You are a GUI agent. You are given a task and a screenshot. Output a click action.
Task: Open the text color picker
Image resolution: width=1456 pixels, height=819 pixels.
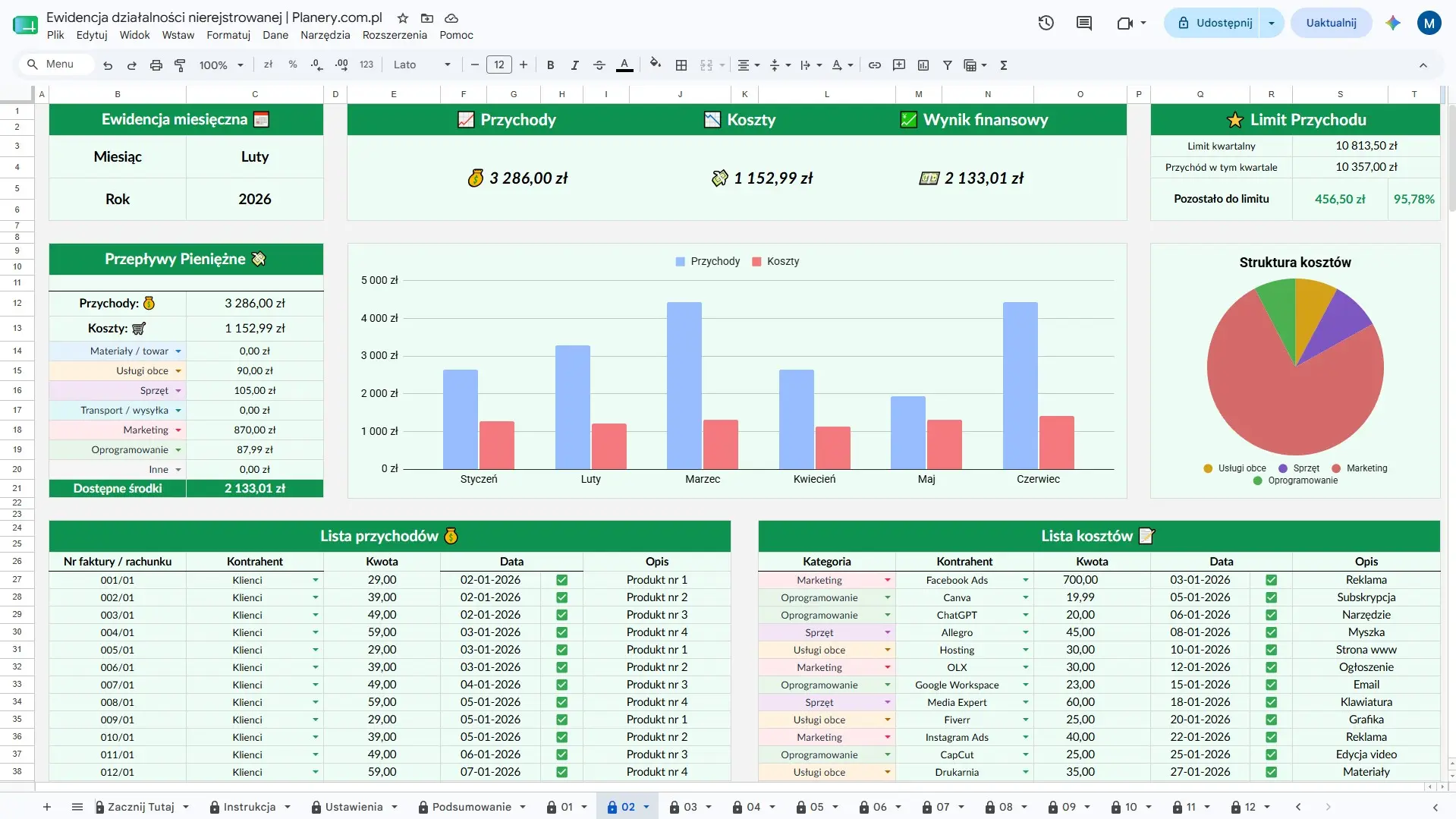tap(624, 65)
